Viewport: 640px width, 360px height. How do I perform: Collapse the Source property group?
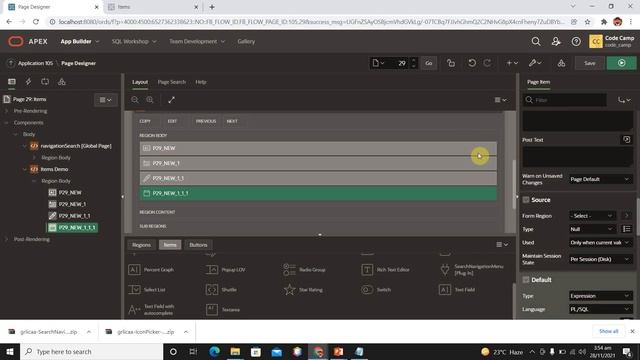pyautogui.click(x=526, y=200)
